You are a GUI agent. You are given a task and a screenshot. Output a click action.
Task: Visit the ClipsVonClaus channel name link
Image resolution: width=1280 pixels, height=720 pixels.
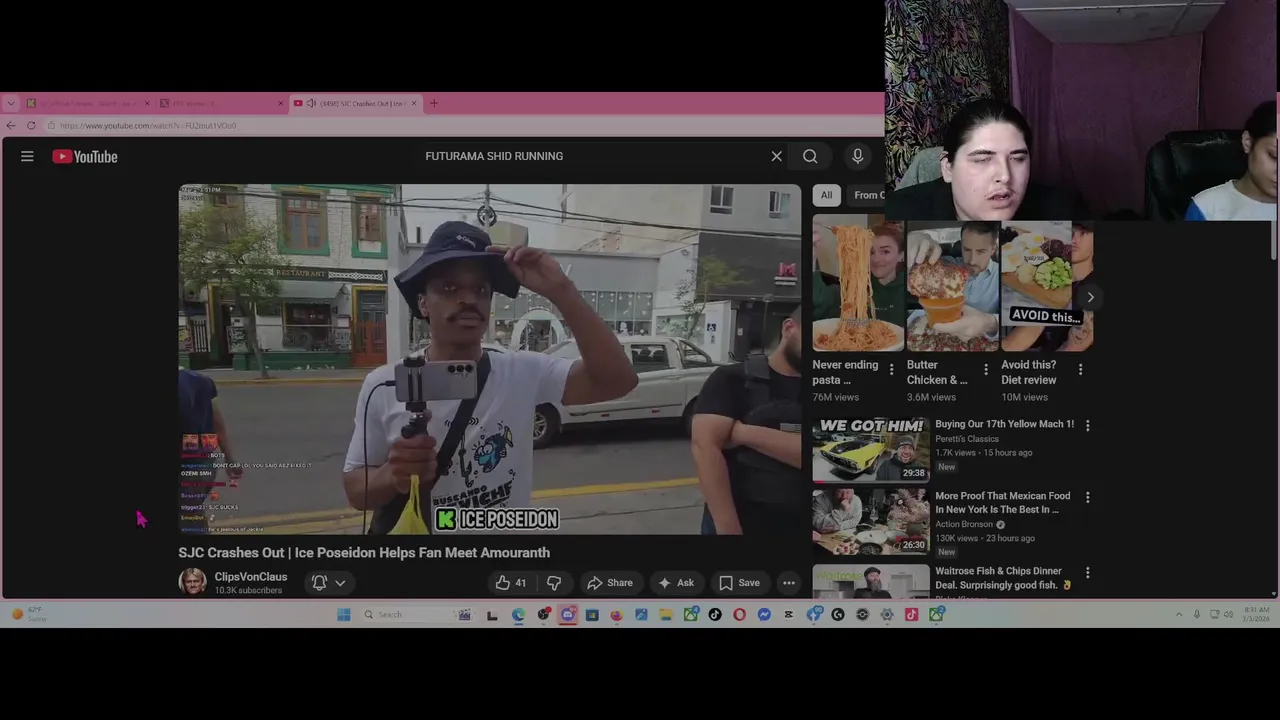coord(250,577)
